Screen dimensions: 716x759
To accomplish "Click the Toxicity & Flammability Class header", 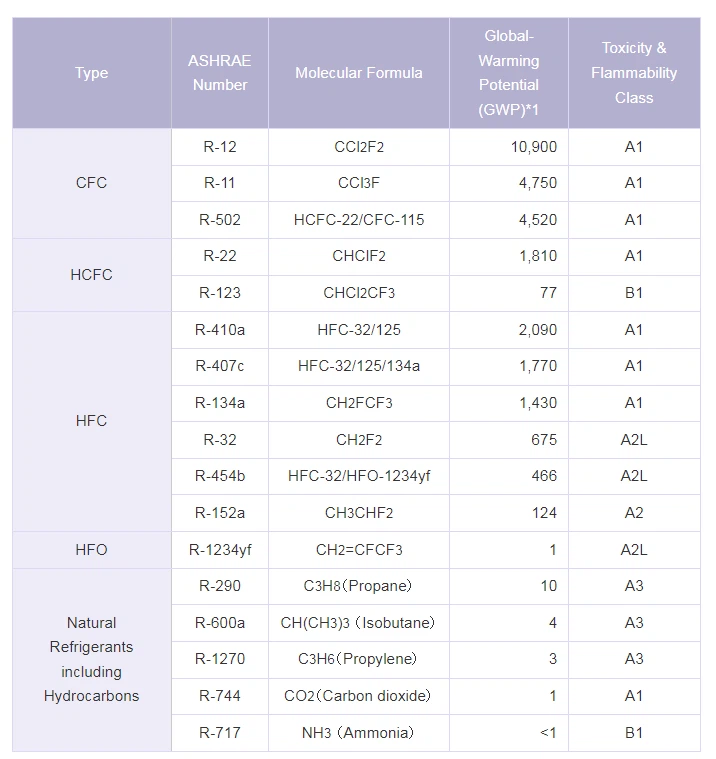I will (x=633, y=73).
